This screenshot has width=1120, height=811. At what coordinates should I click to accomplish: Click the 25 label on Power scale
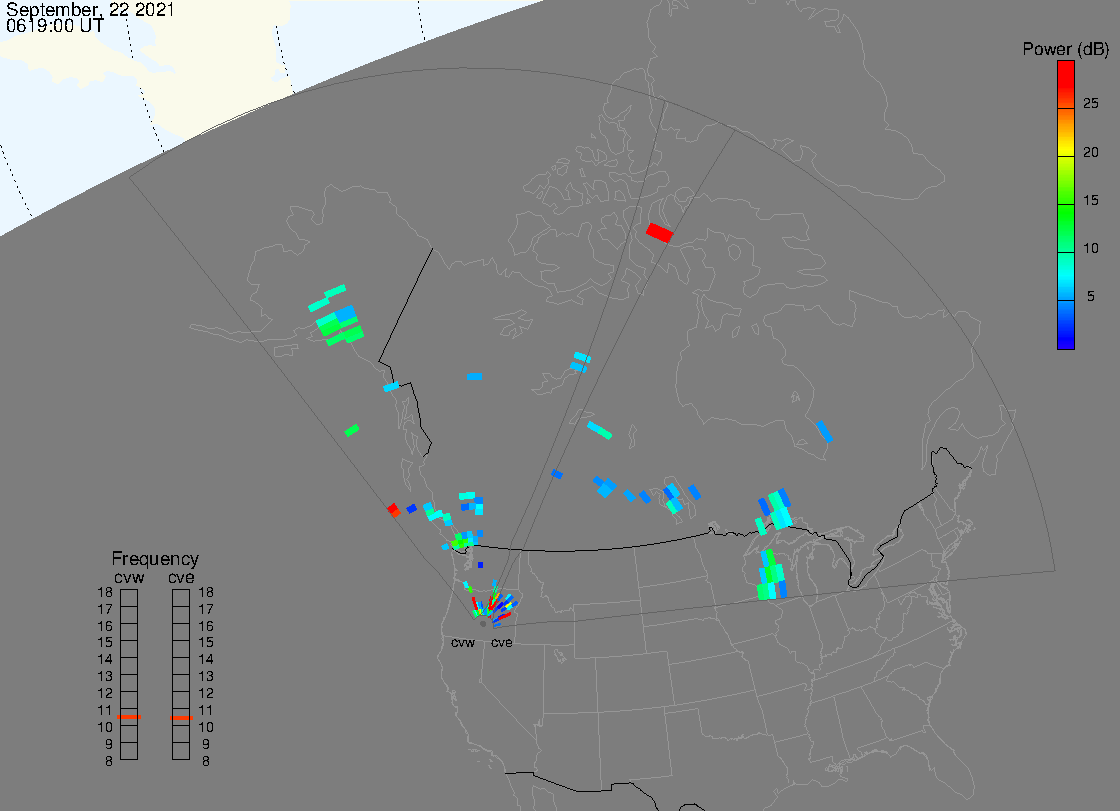1091,104
